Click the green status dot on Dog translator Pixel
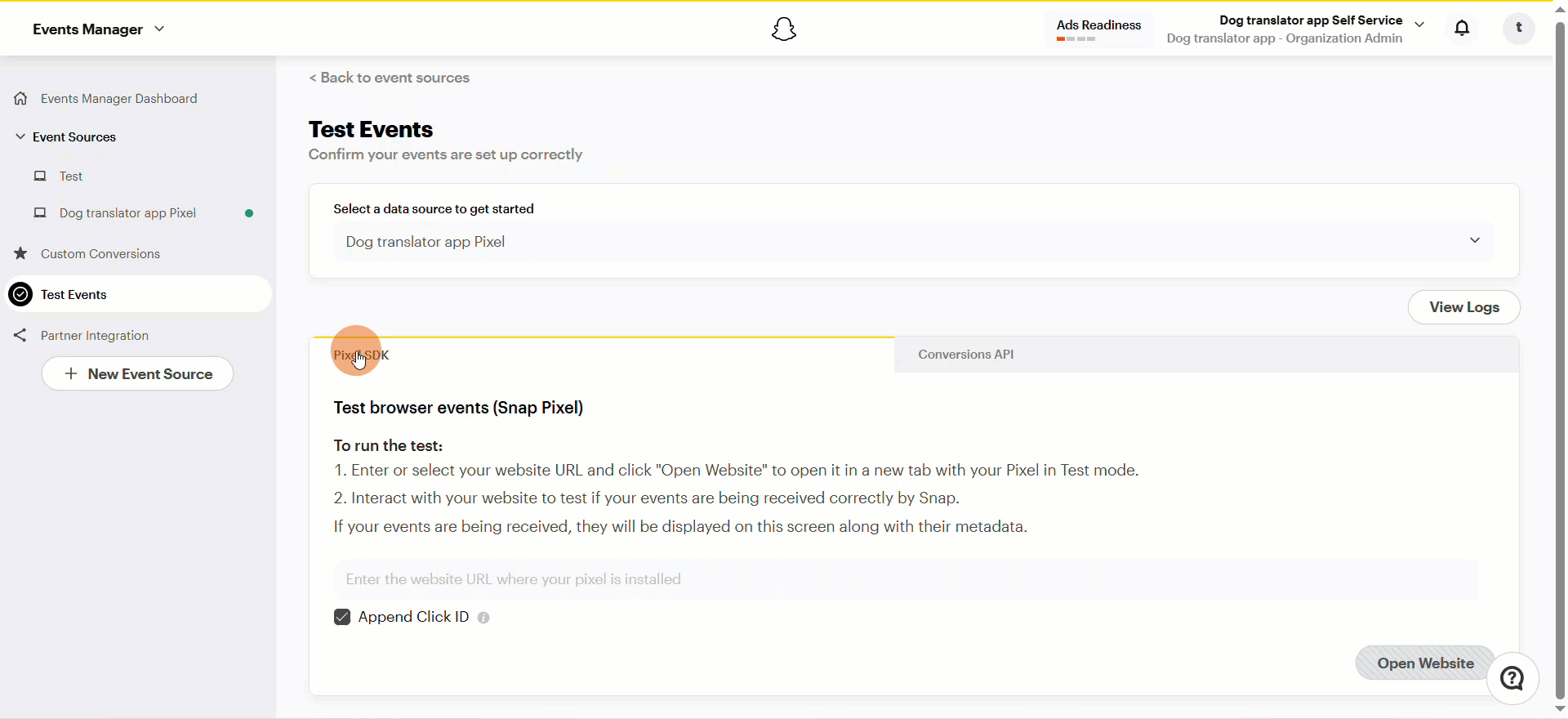Image resolution: width=1568 pixels, height=719 pixels. (x=249, y=213)
